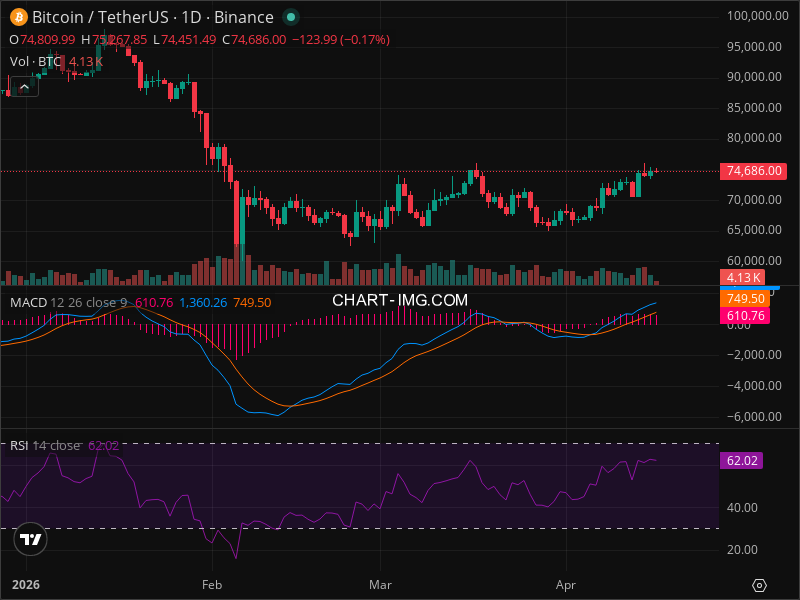800x600 pixels.
Task: Click the purple RSI value label 62.02
Action: pos(741,461)
